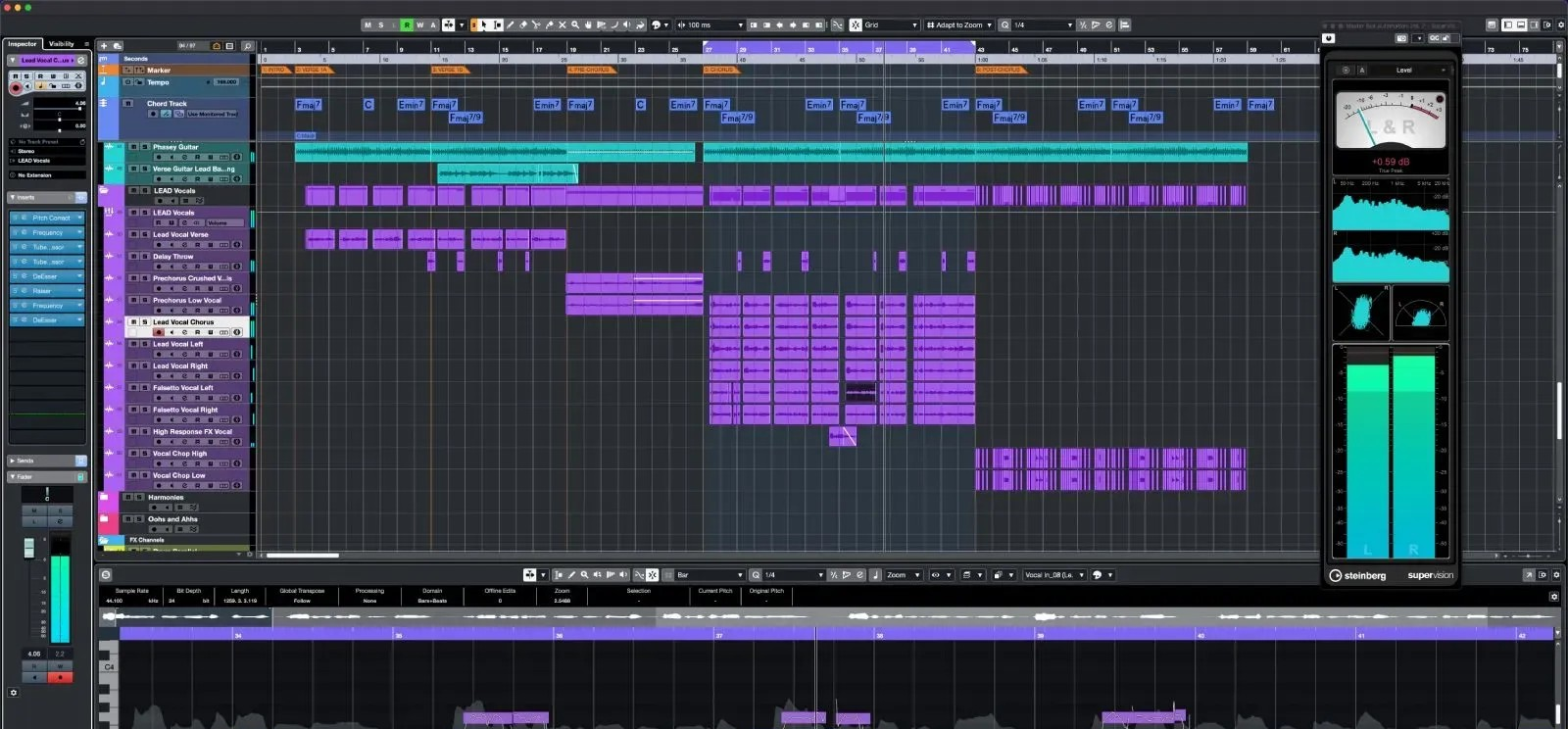Toggle global Mute M in top toolbar

[367, 24]
